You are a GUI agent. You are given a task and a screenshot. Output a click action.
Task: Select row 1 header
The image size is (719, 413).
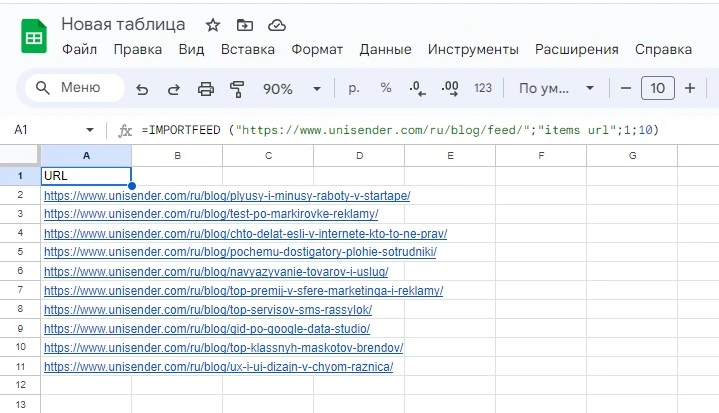20,176
